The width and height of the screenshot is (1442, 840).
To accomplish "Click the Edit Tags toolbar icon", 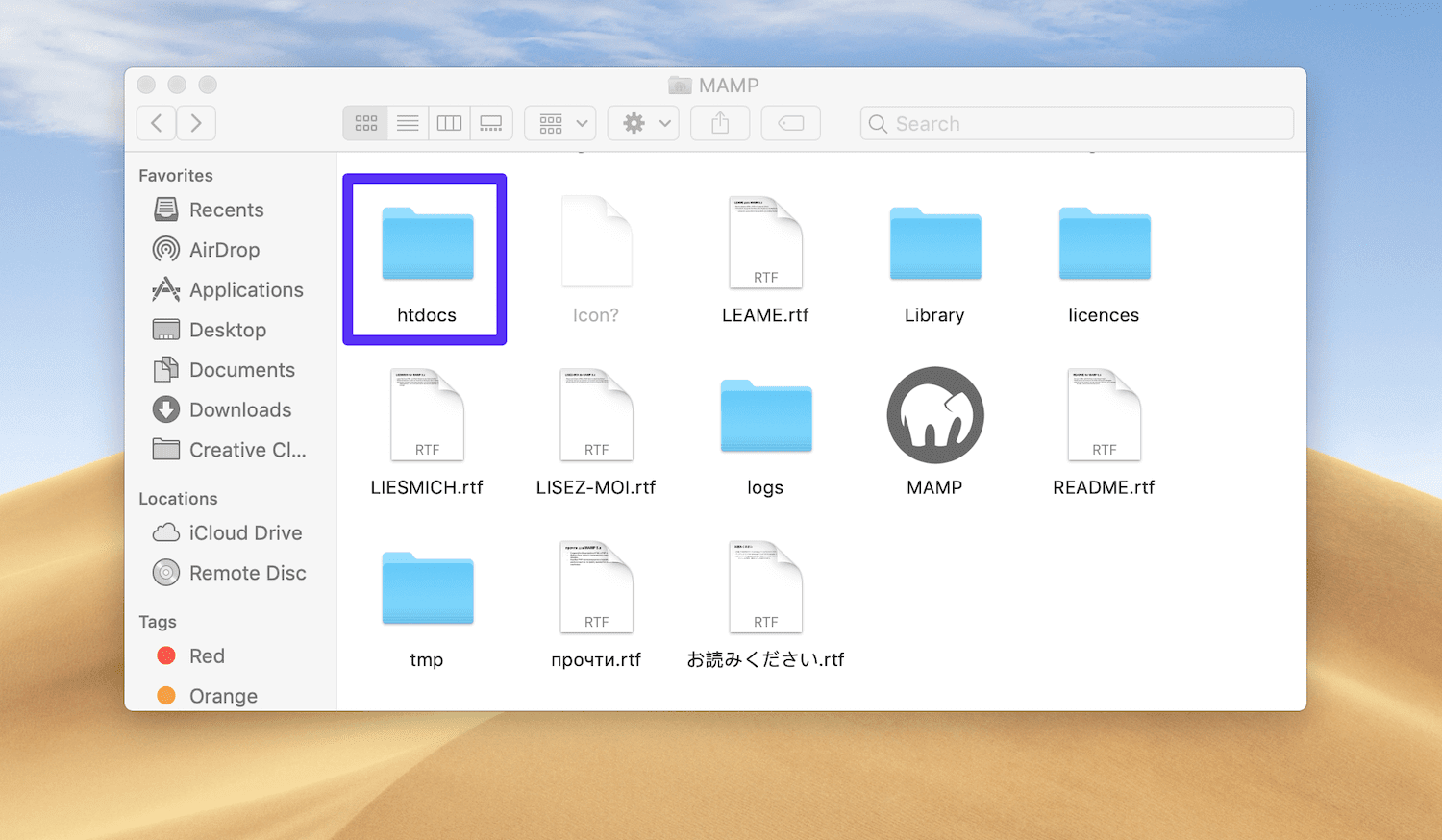I will coord(790,122).
